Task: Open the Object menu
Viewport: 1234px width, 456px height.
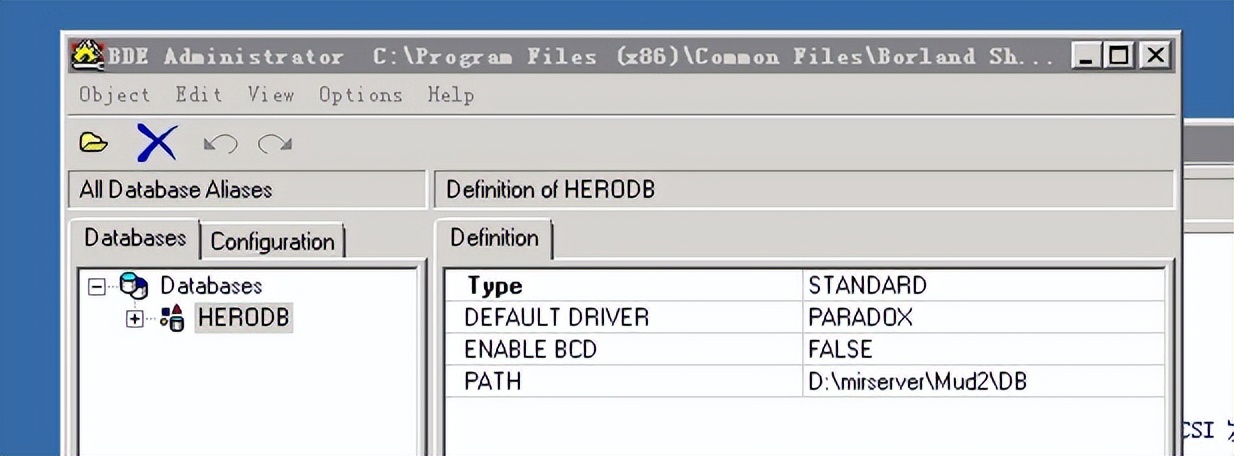Action: (x=115, y=95)
